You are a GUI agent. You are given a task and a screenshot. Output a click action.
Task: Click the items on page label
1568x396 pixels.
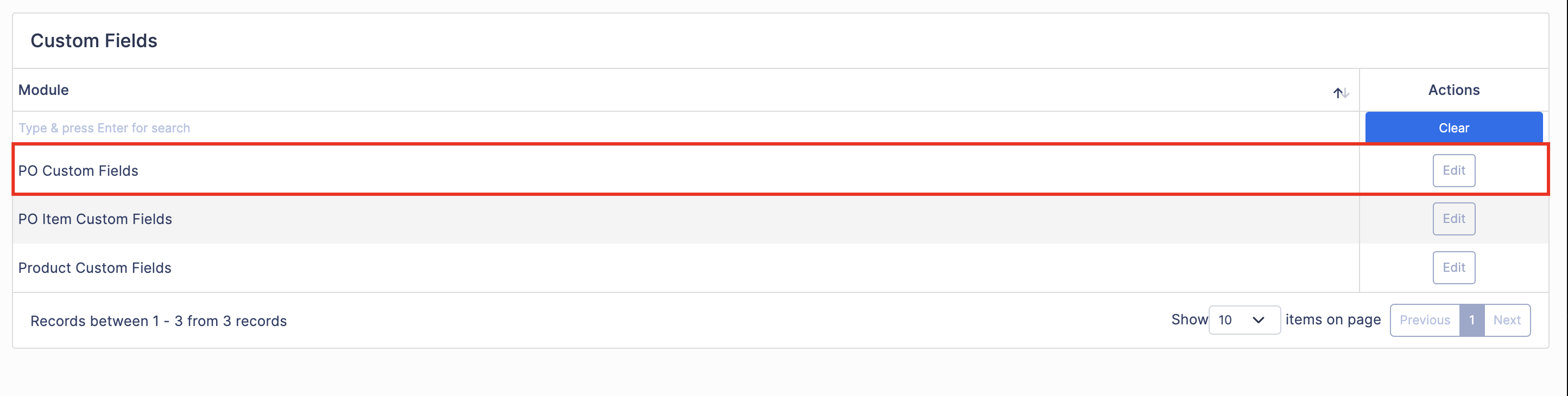1333,320
